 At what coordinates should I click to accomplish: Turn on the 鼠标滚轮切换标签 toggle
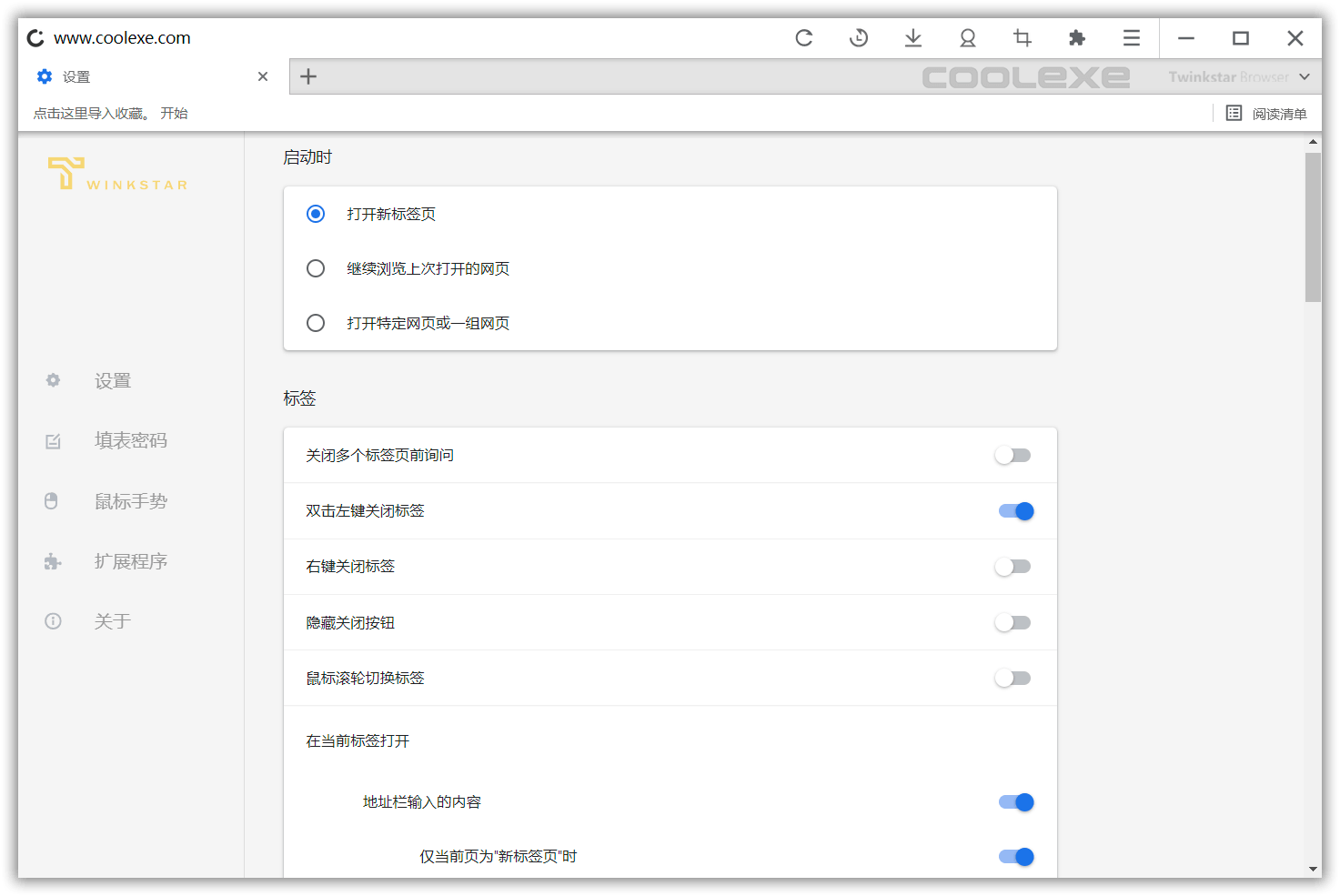[1013, 678]
